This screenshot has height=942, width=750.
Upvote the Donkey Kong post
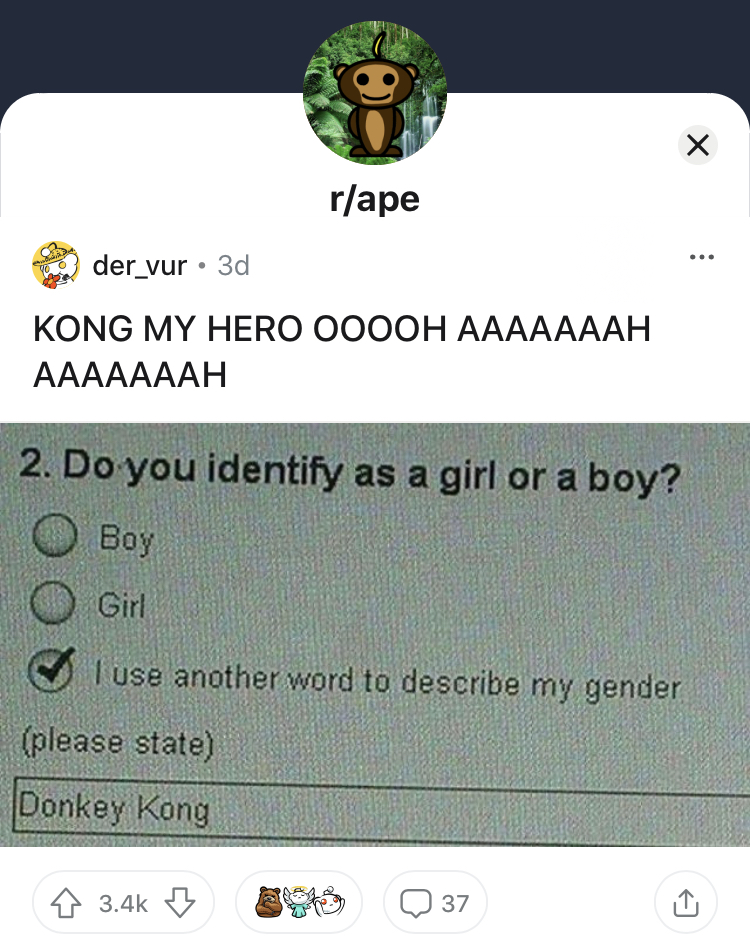pos(66,903)
